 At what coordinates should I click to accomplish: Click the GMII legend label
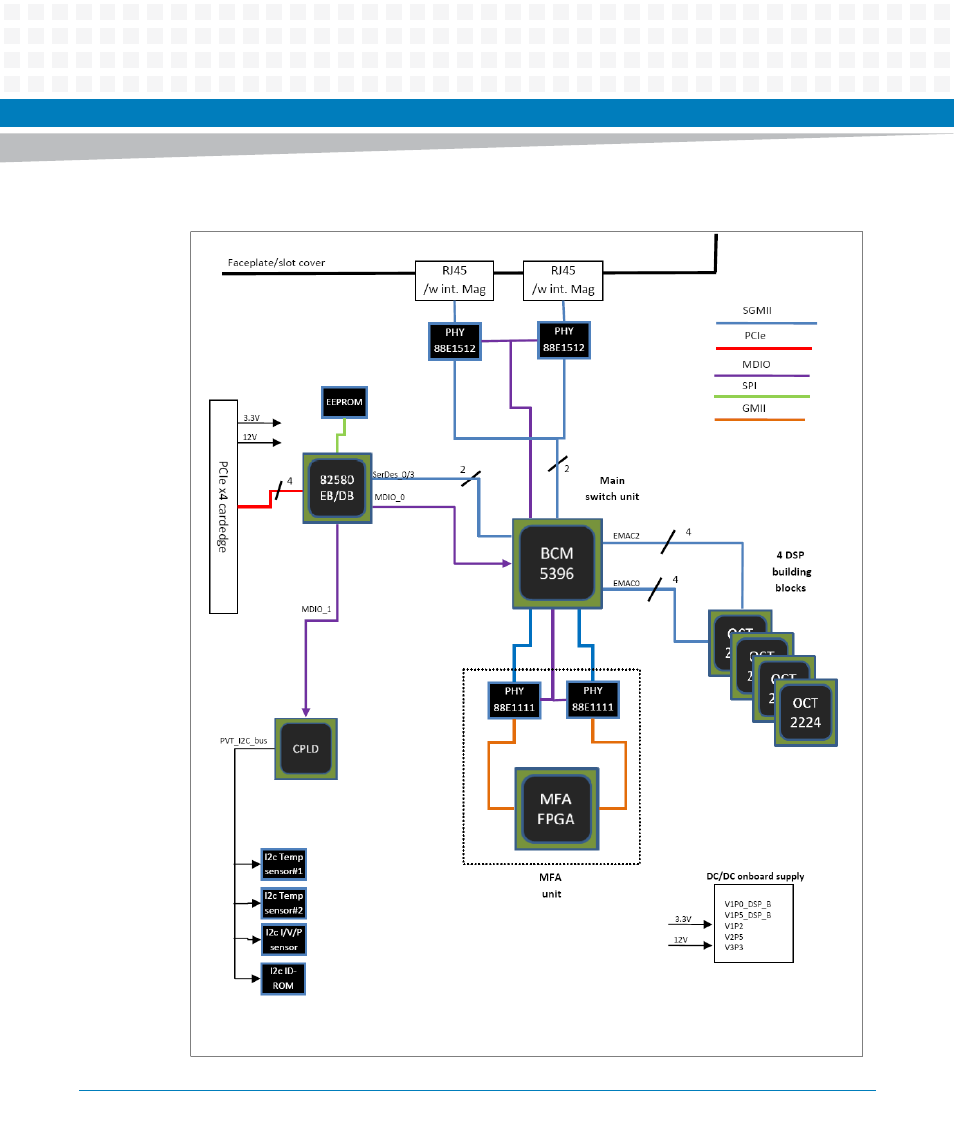754,408
